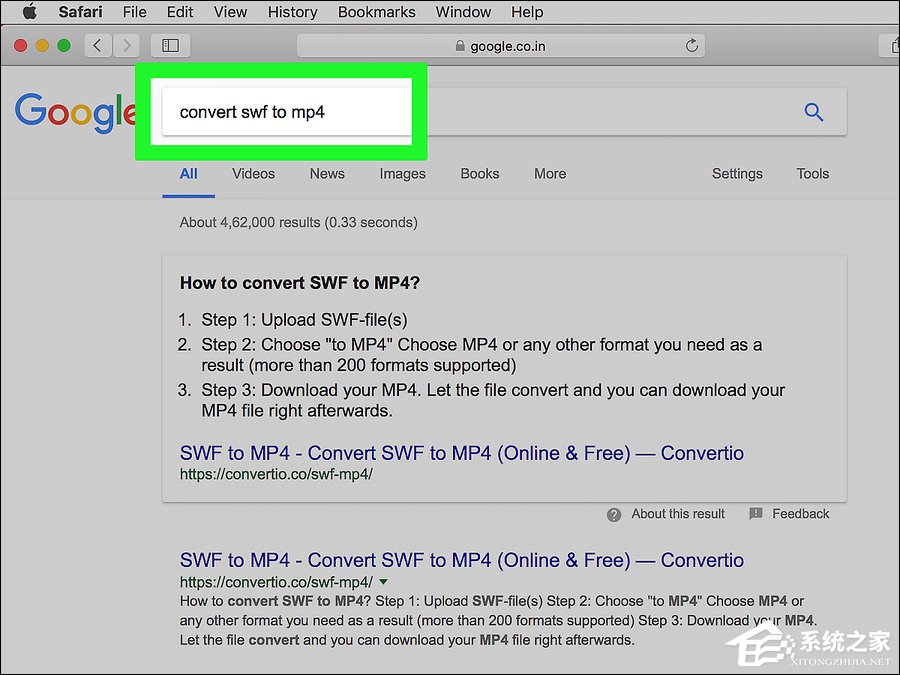The width and height of the screenshot is (900, 675).
Task: Open the second Convertio search result title
Action: 461,560
